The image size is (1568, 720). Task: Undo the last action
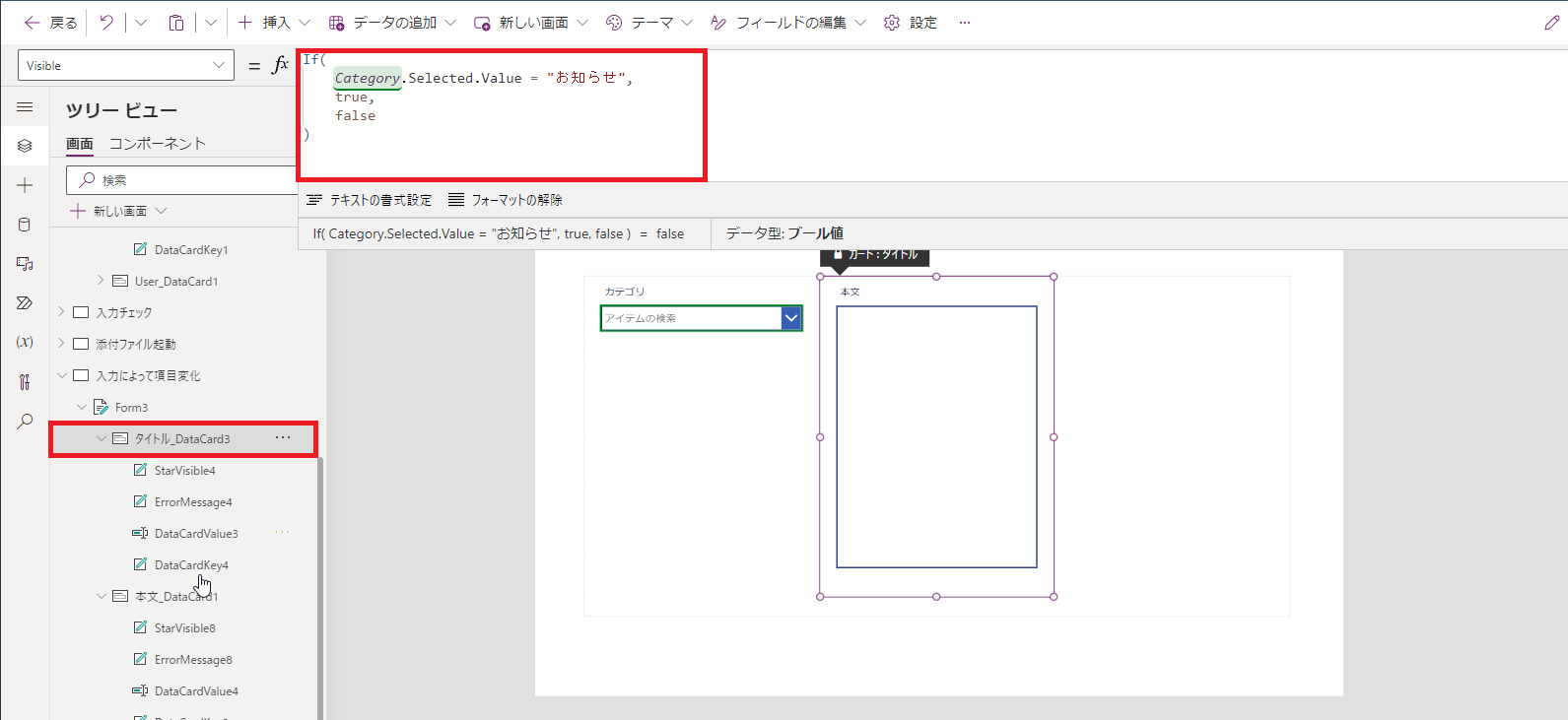pyautogui.click(x=106, y=23)
